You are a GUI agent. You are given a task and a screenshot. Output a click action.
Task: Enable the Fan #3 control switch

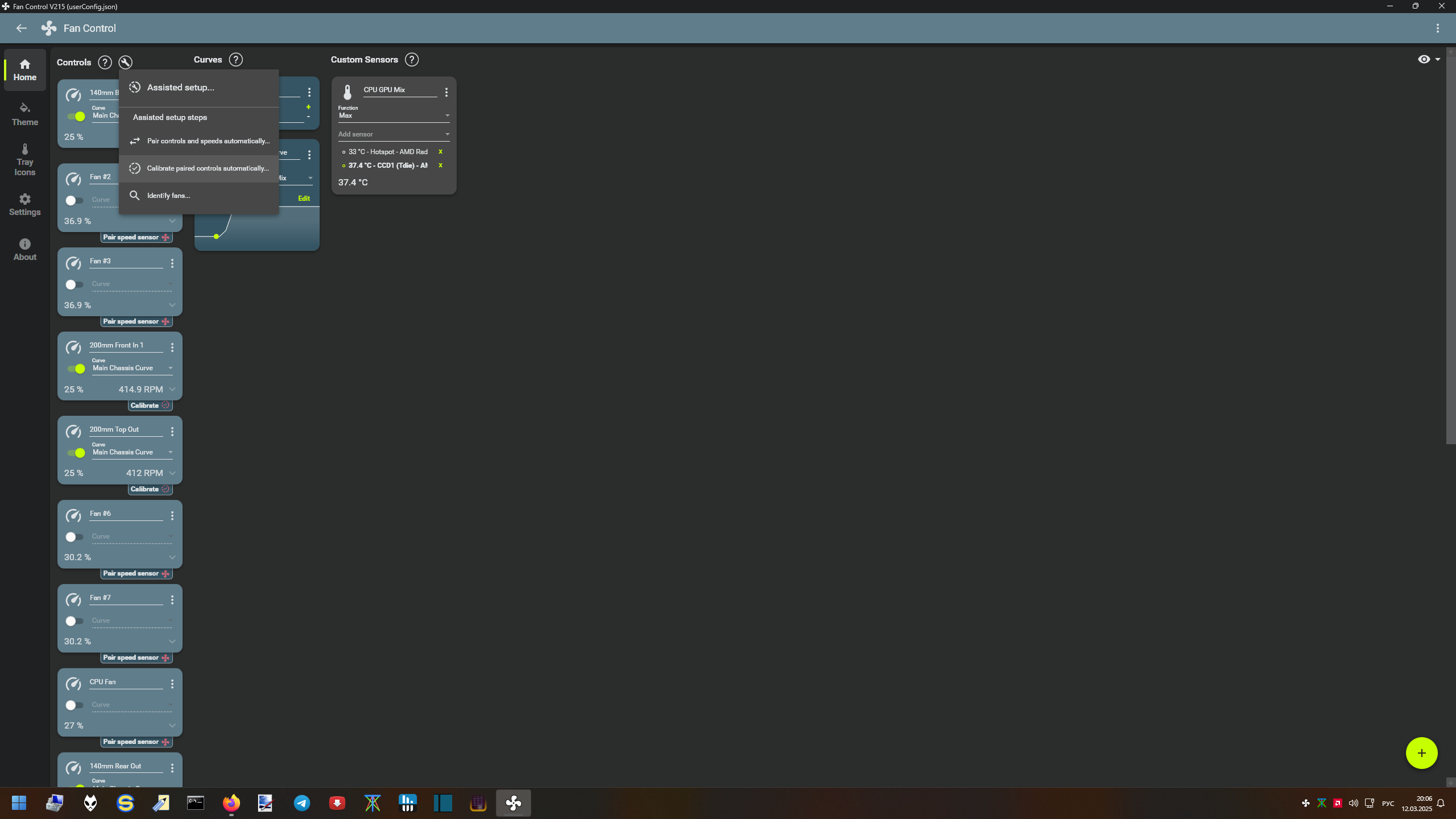pyautogui.click(x=74, y=284)
